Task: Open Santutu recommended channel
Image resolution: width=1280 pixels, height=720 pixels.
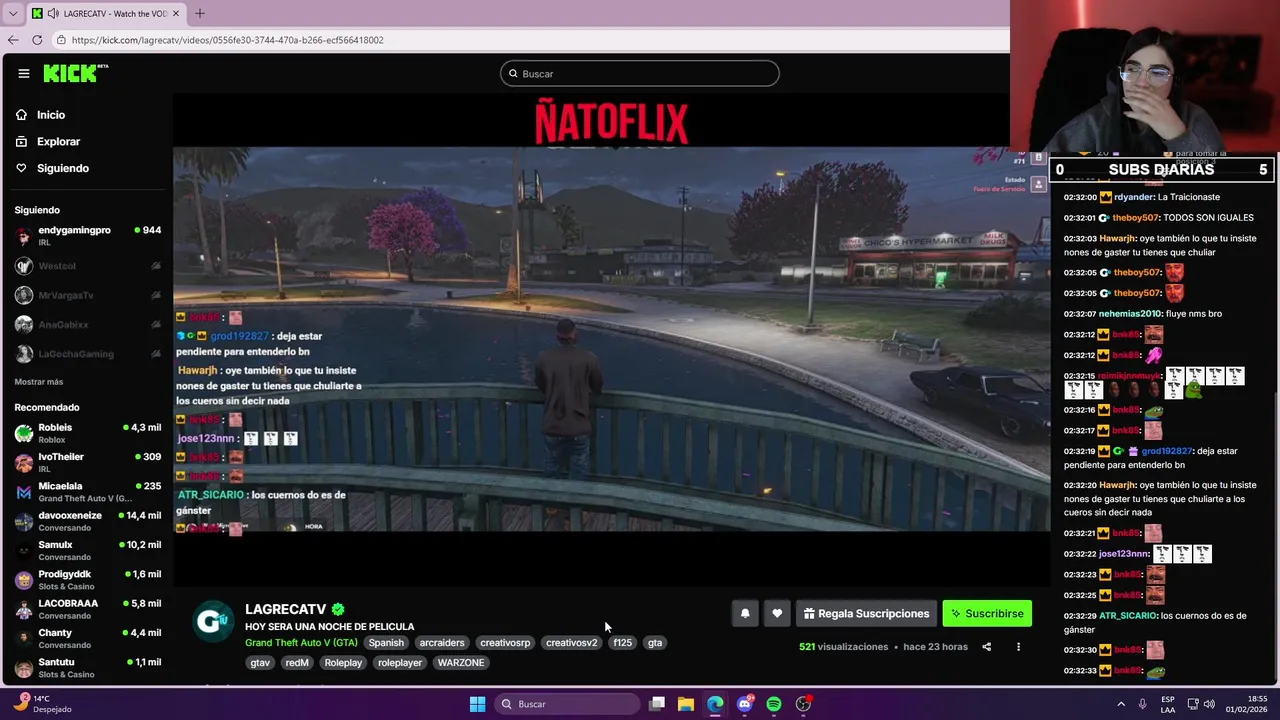Action: click(x=88, y=668)
